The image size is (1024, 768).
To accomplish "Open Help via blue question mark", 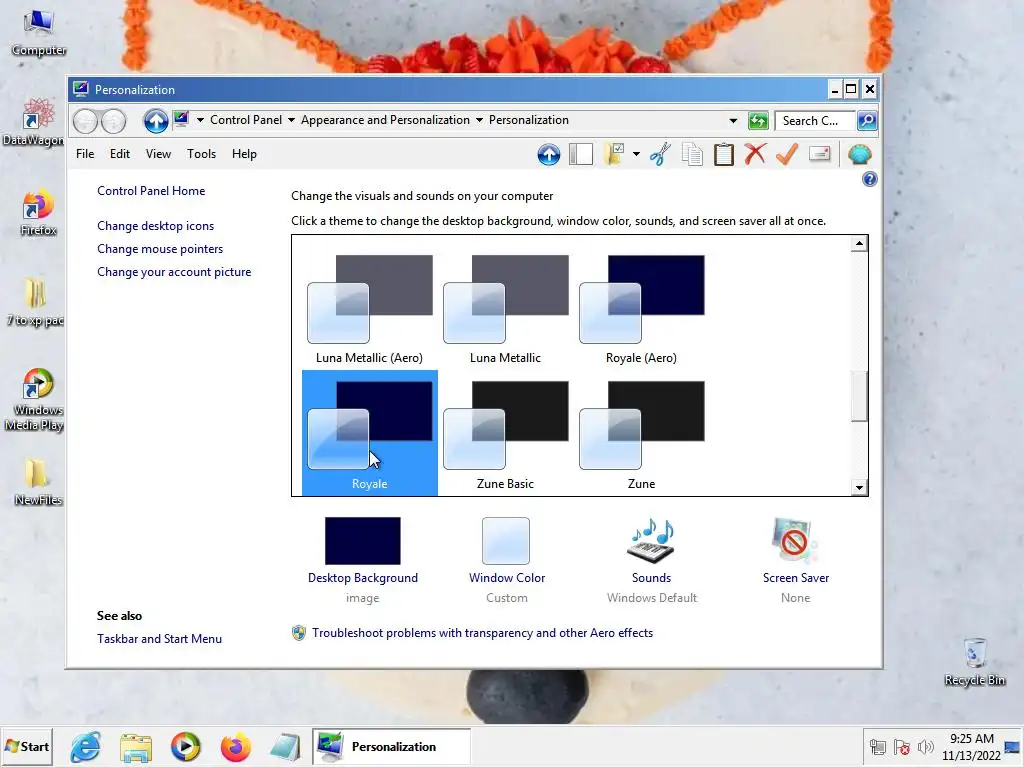I will click(x=869, y=179).
